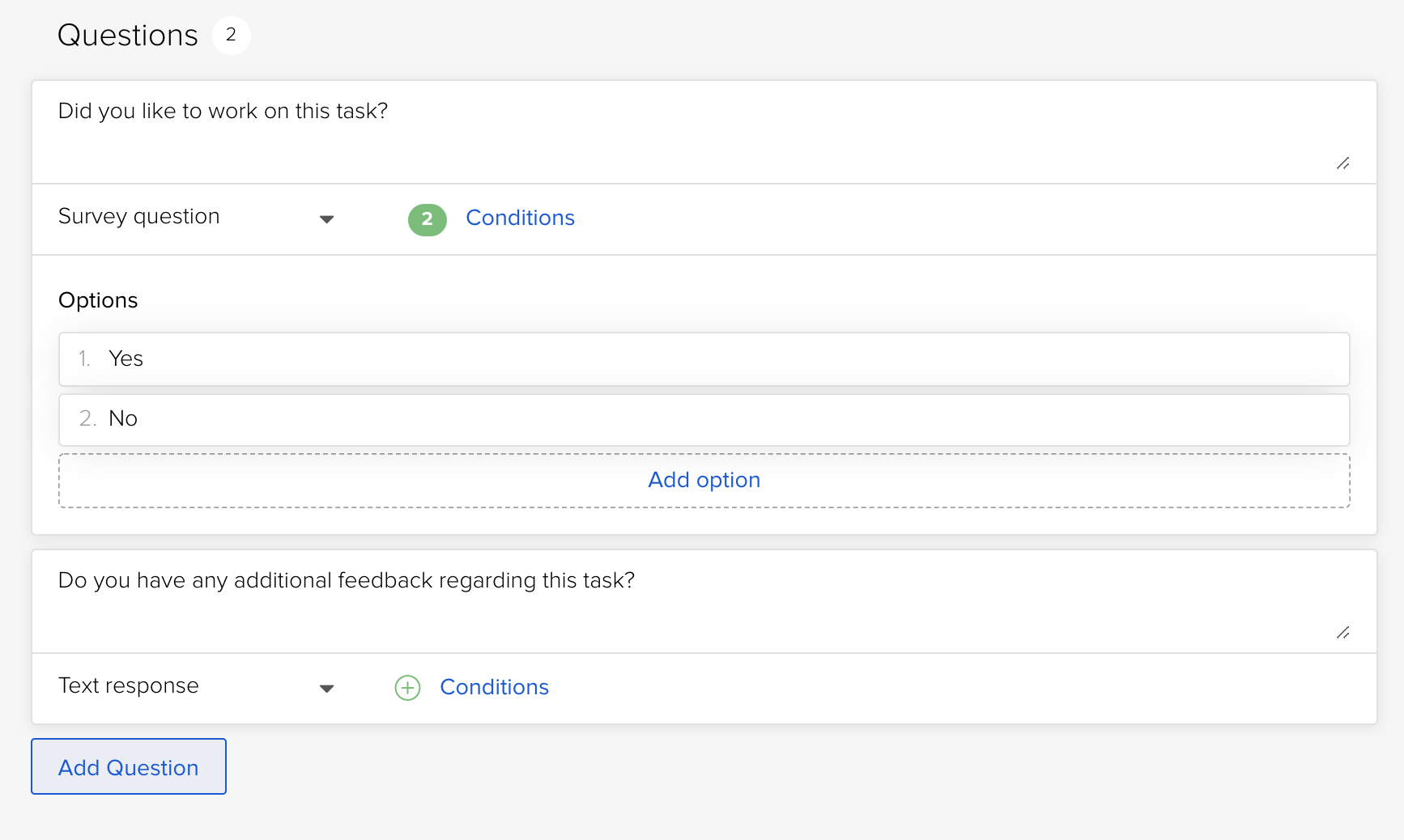
Task: Click resize handle of feedback question box
Action: 1342,633
